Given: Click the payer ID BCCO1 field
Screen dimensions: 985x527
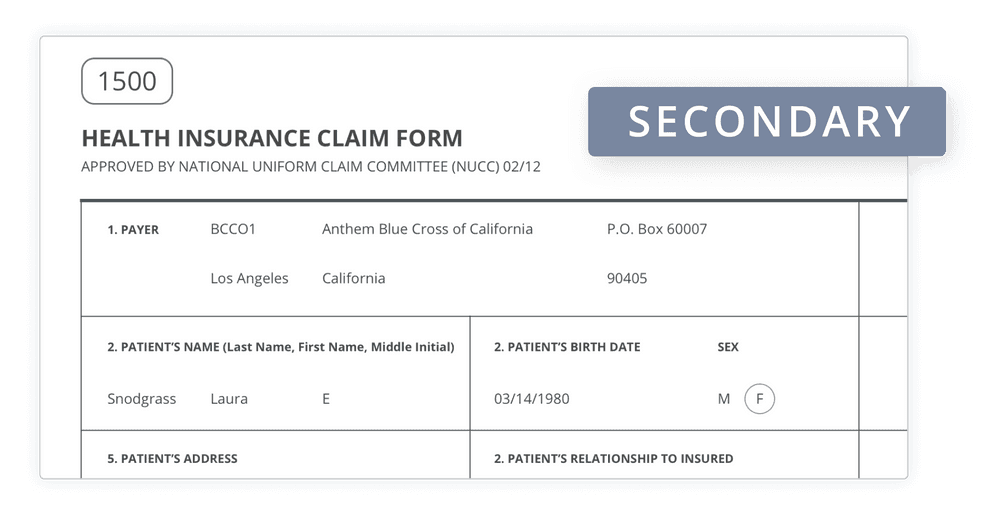Looking at the screenshot, I should tap(233, 229).
